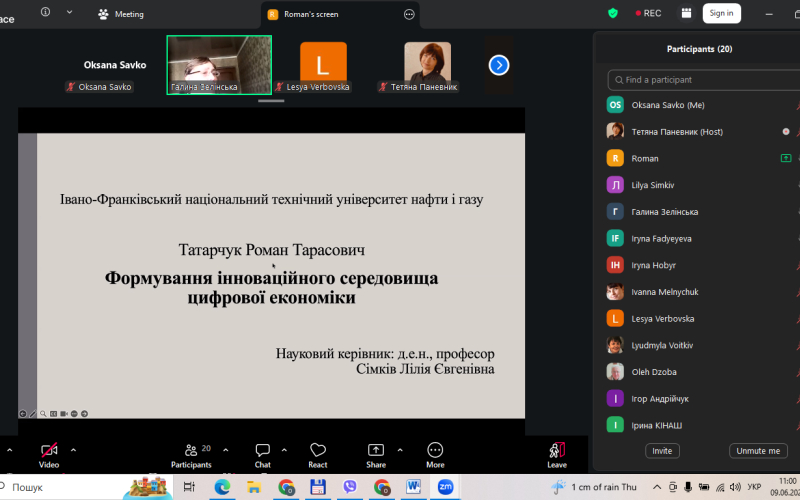This screenshot has width=800, height=500.
Task: Click the recording dot beside Тетяна Паневник (Host)
Action: tap(786, 132)
